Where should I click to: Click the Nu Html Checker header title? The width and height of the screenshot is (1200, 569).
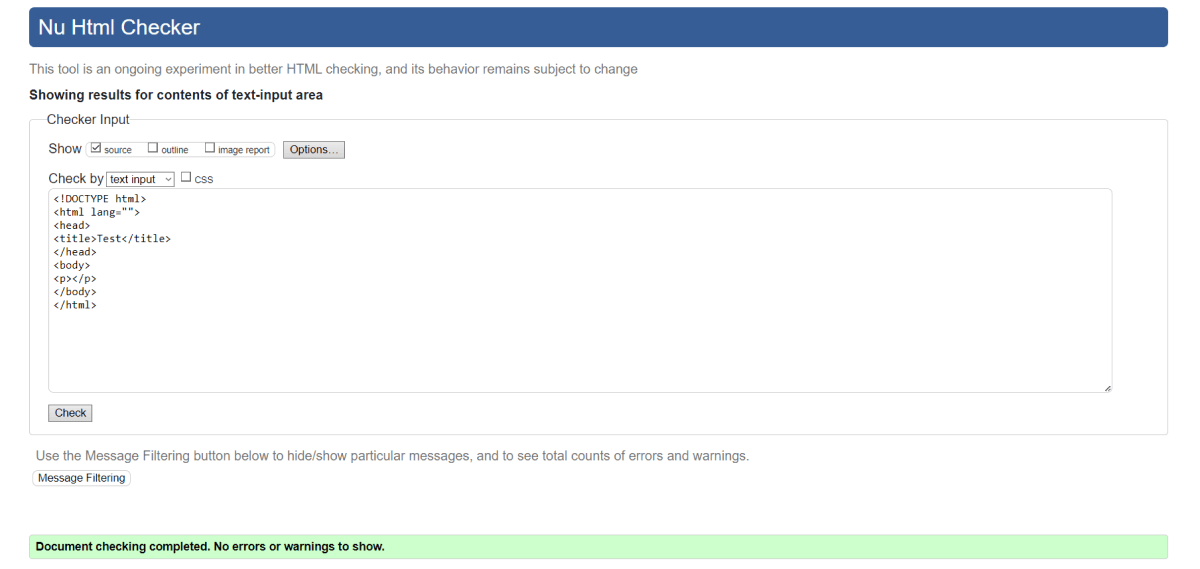[x=119, y=27]
